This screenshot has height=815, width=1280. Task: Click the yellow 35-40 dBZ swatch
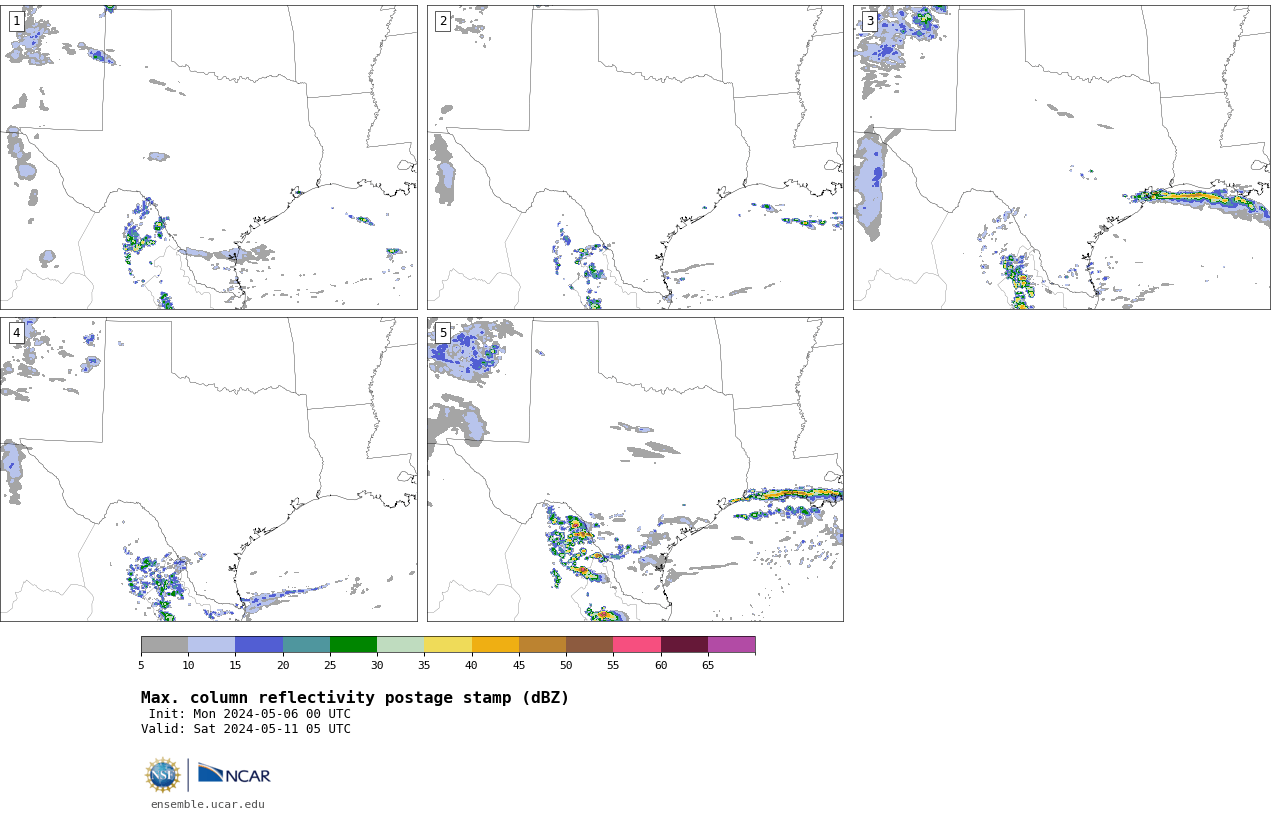[448, 644]
